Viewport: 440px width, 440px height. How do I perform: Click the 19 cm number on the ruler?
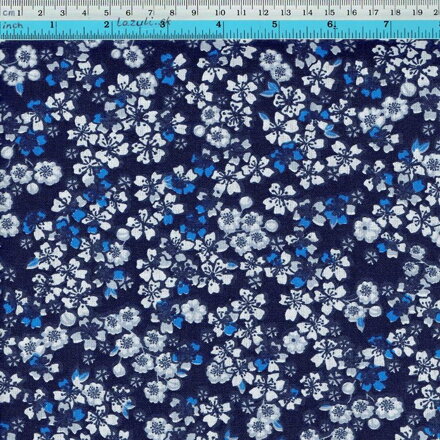pos(417,13)
